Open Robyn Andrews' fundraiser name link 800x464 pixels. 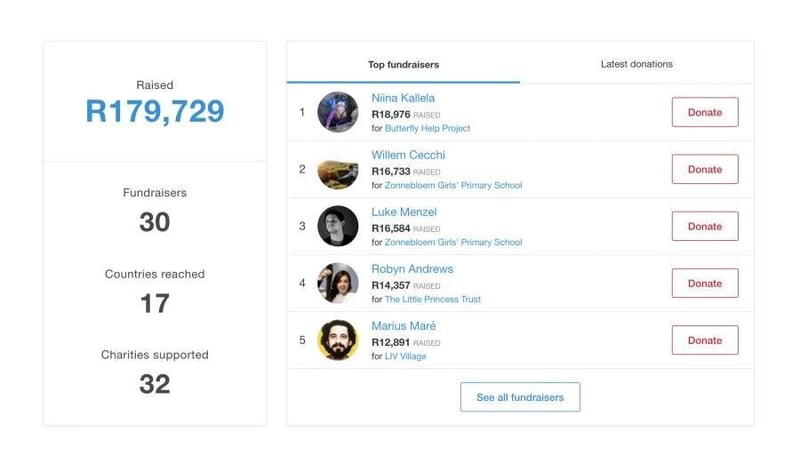click(x=412, y=269)
